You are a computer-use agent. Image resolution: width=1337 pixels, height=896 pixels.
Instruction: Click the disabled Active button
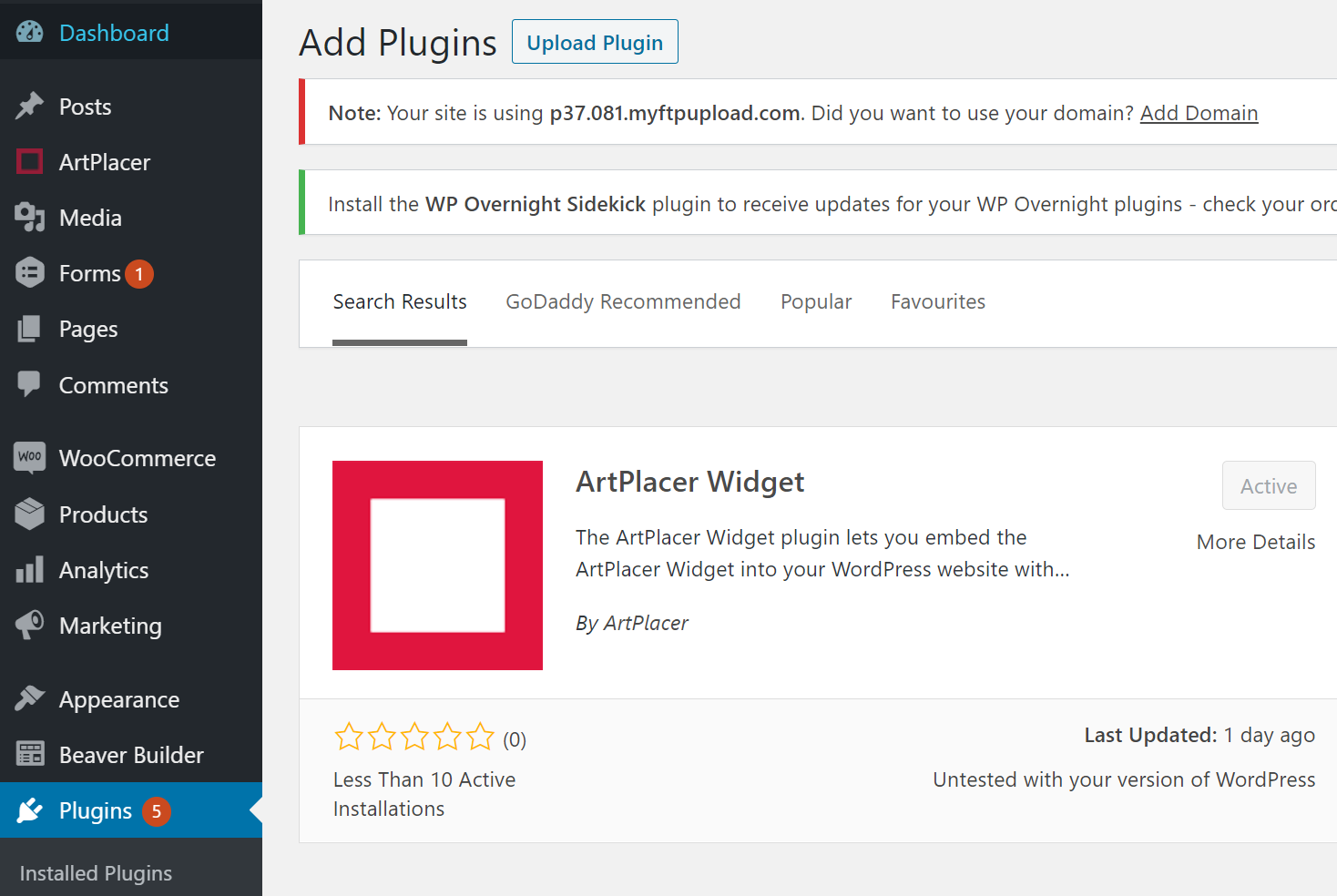pos(1269,485)
